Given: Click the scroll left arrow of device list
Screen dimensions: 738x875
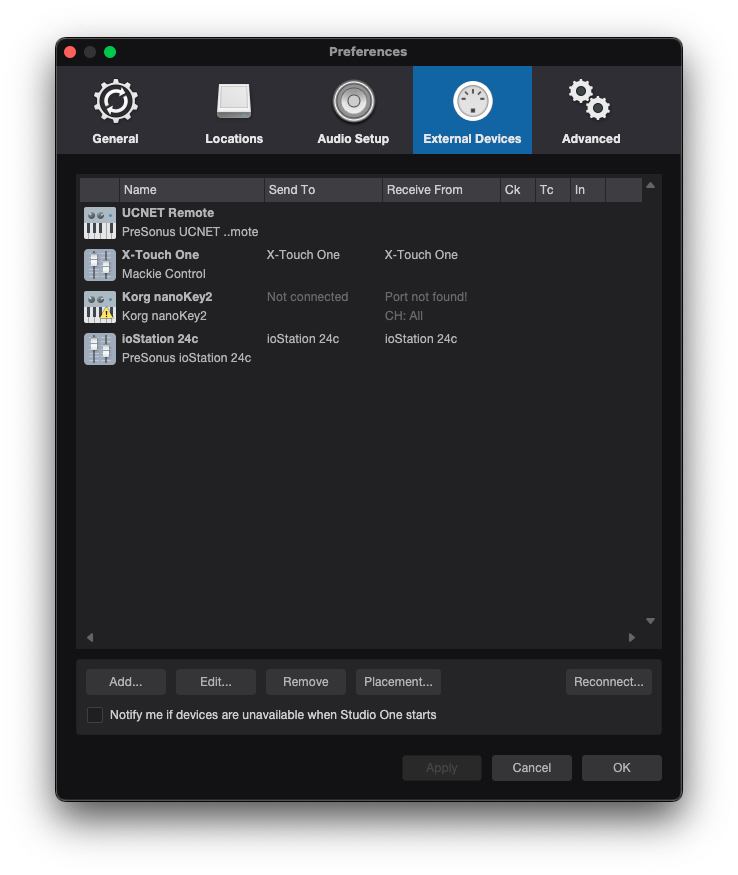Looking at the screenshot, I should tap(90, 637).
